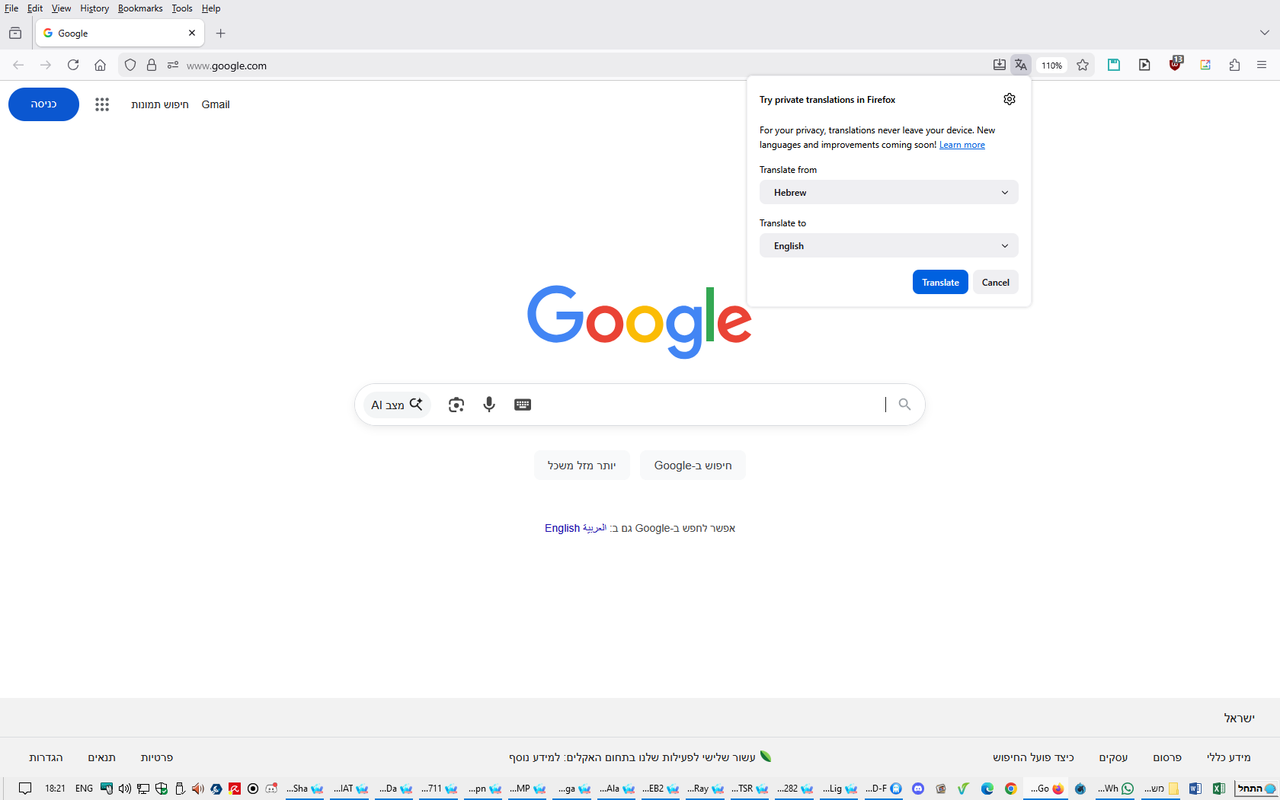The width and height of the screenshot is (1280, 800).
Task: Open Google apps grid
Action: (x=102, y=104)
